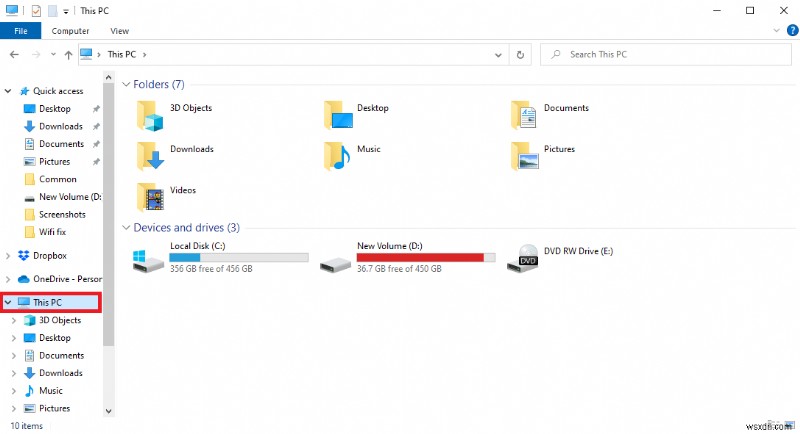Click the navigation pane scrollbar up arrow
800x434 pixels.
(x=108, y=78)
